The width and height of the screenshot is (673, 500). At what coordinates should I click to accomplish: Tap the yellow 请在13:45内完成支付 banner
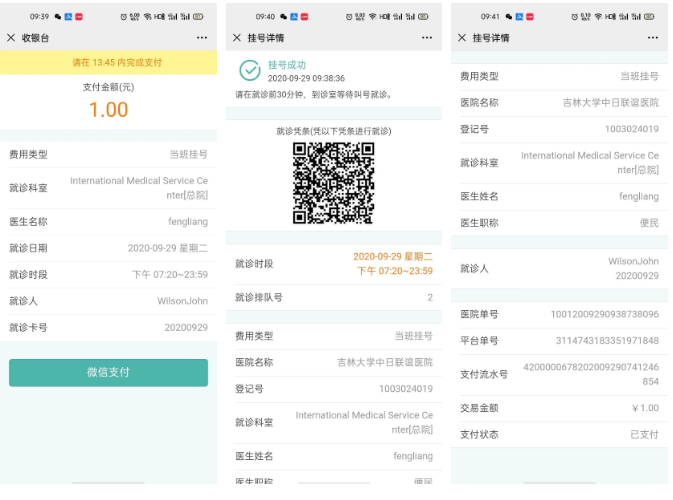click(108, 62)
